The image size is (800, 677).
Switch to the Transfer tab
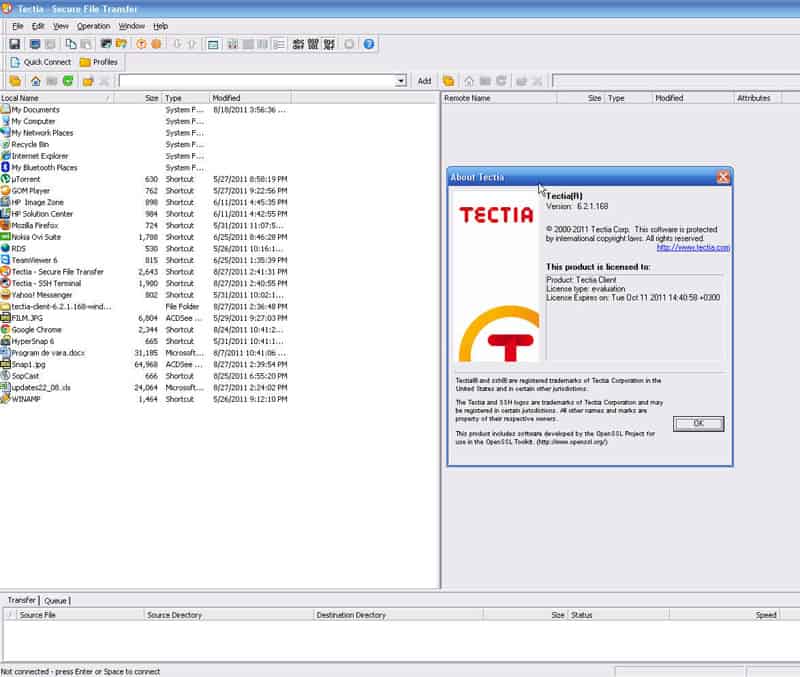pyautogui.click(x=22, y=600)
